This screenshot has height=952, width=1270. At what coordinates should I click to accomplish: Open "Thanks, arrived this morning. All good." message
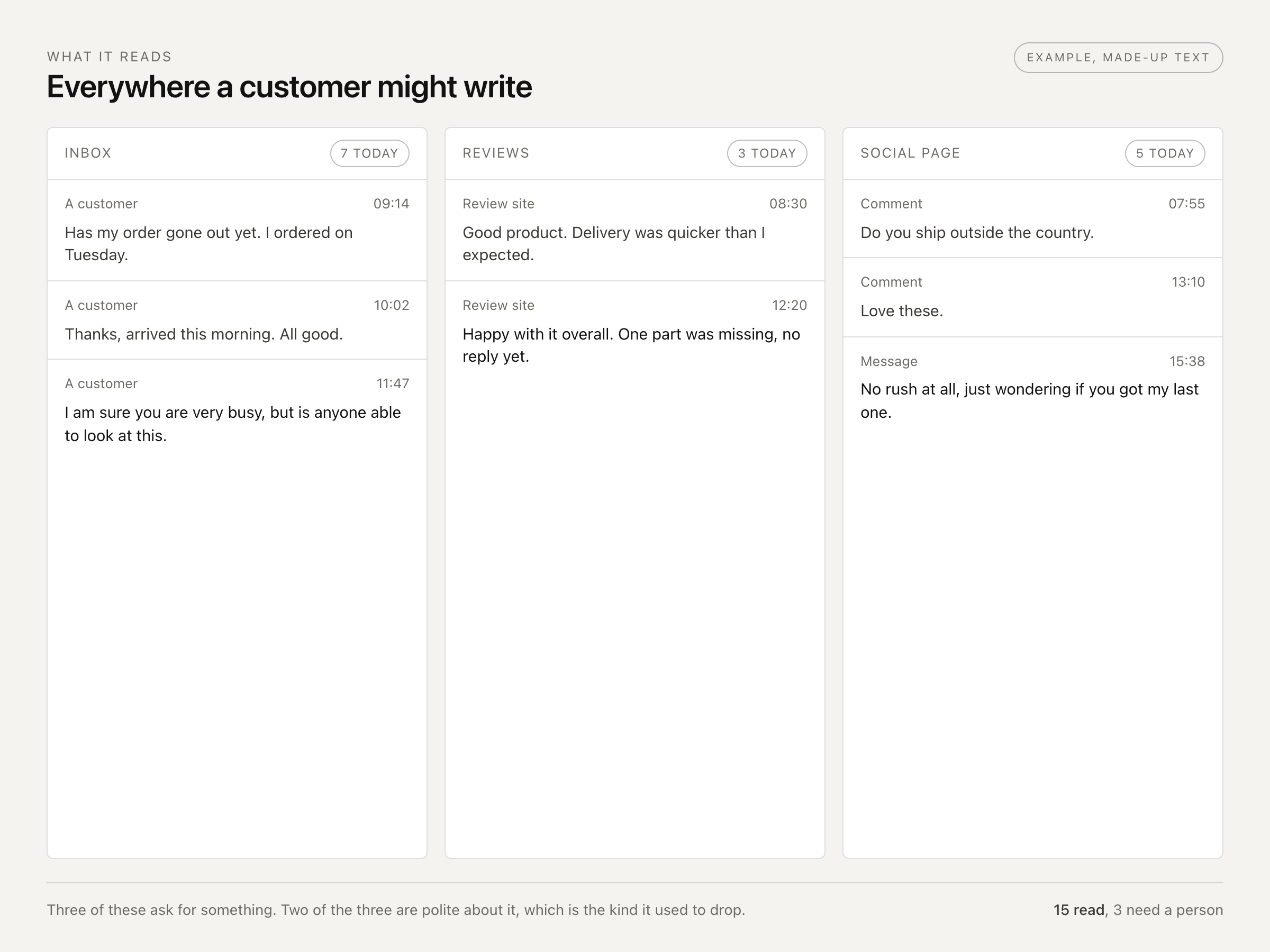237,320
